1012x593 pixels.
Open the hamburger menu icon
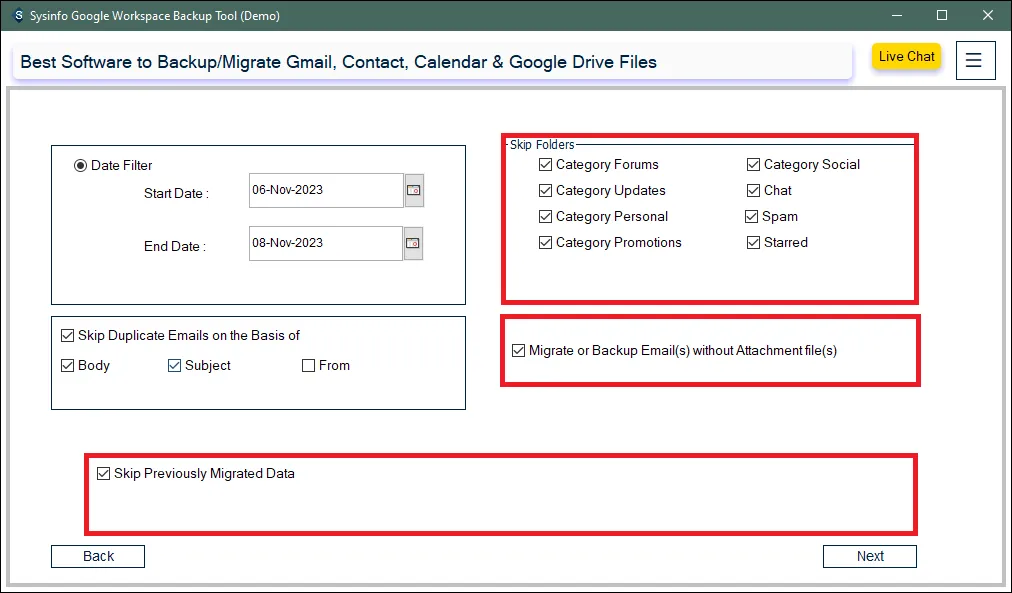975,60
